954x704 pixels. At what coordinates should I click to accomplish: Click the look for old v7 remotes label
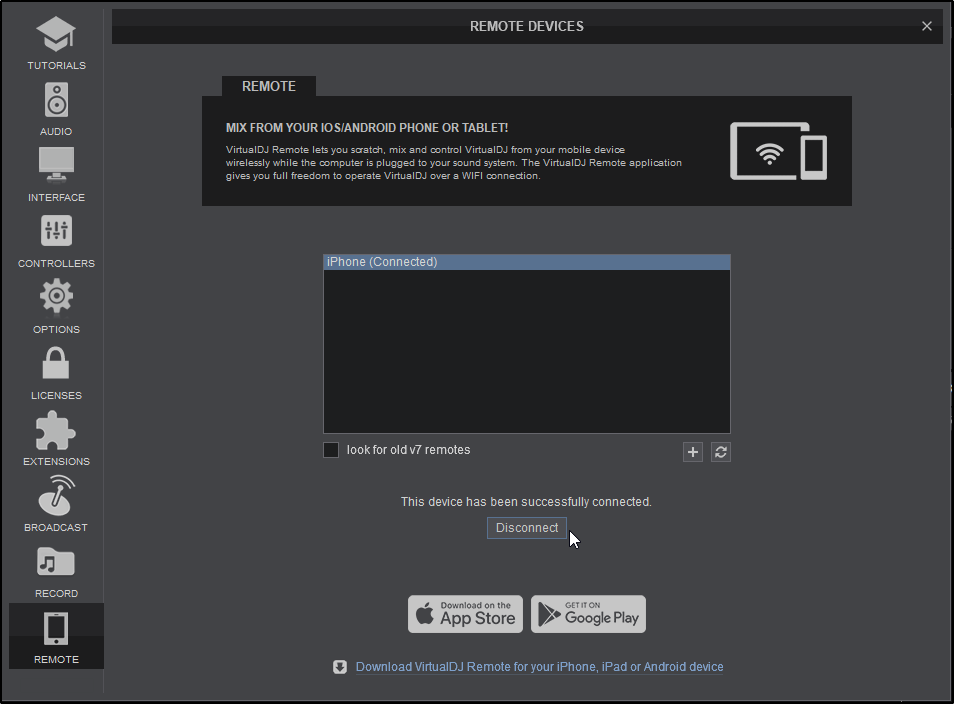coord(408,450)
